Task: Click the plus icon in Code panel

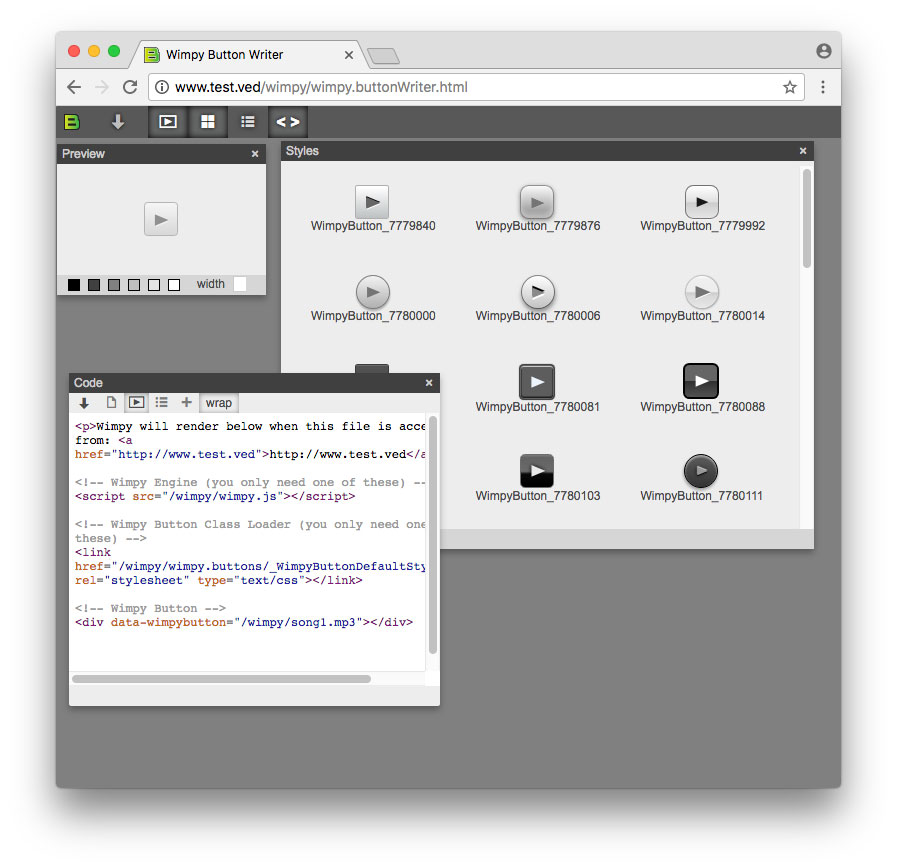Action: pyautogui.click(x=186, y=402)
